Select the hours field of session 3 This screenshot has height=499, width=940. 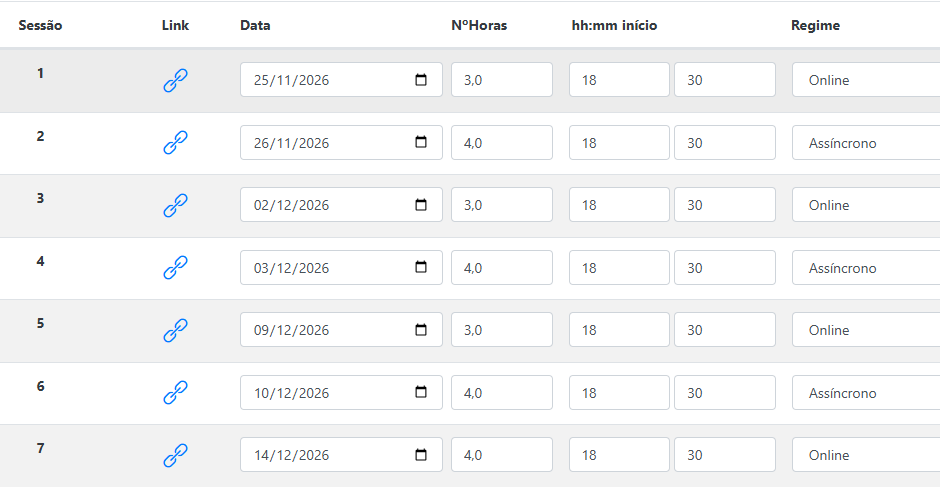click(502, 205)
